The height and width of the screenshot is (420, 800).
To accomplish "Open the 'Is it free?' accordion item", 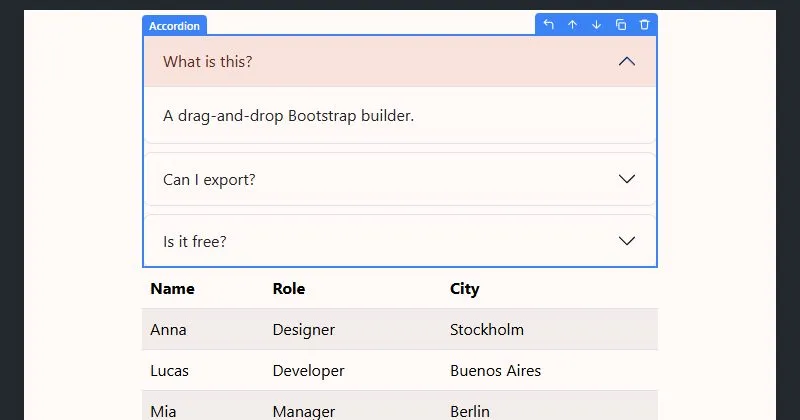I will (400, 241).
